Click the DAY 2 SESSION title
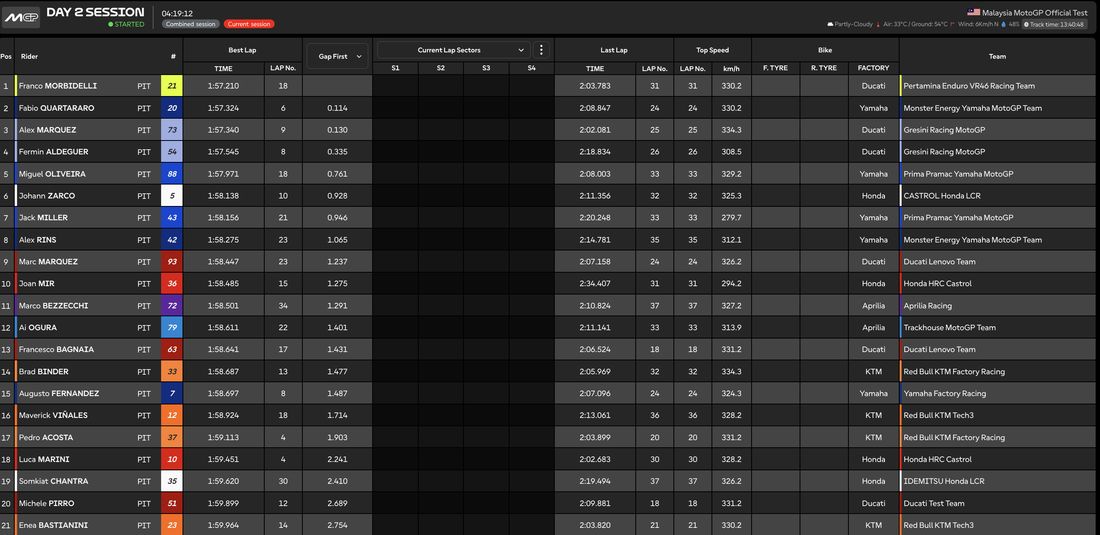1100x535 pixels. coord(95,12)
